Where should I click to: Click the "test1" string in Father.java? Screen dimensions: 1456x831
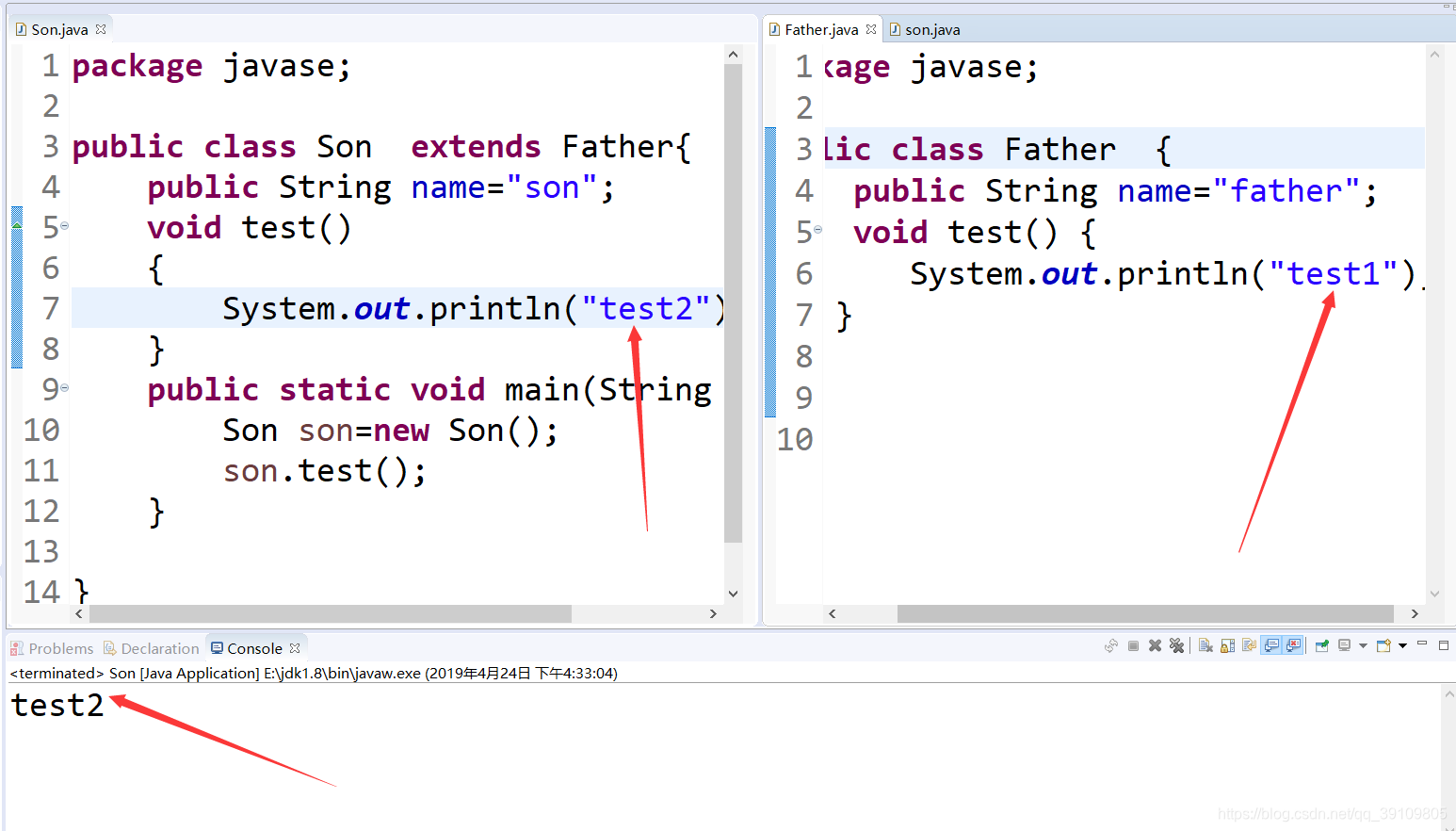click(1333, 273)
